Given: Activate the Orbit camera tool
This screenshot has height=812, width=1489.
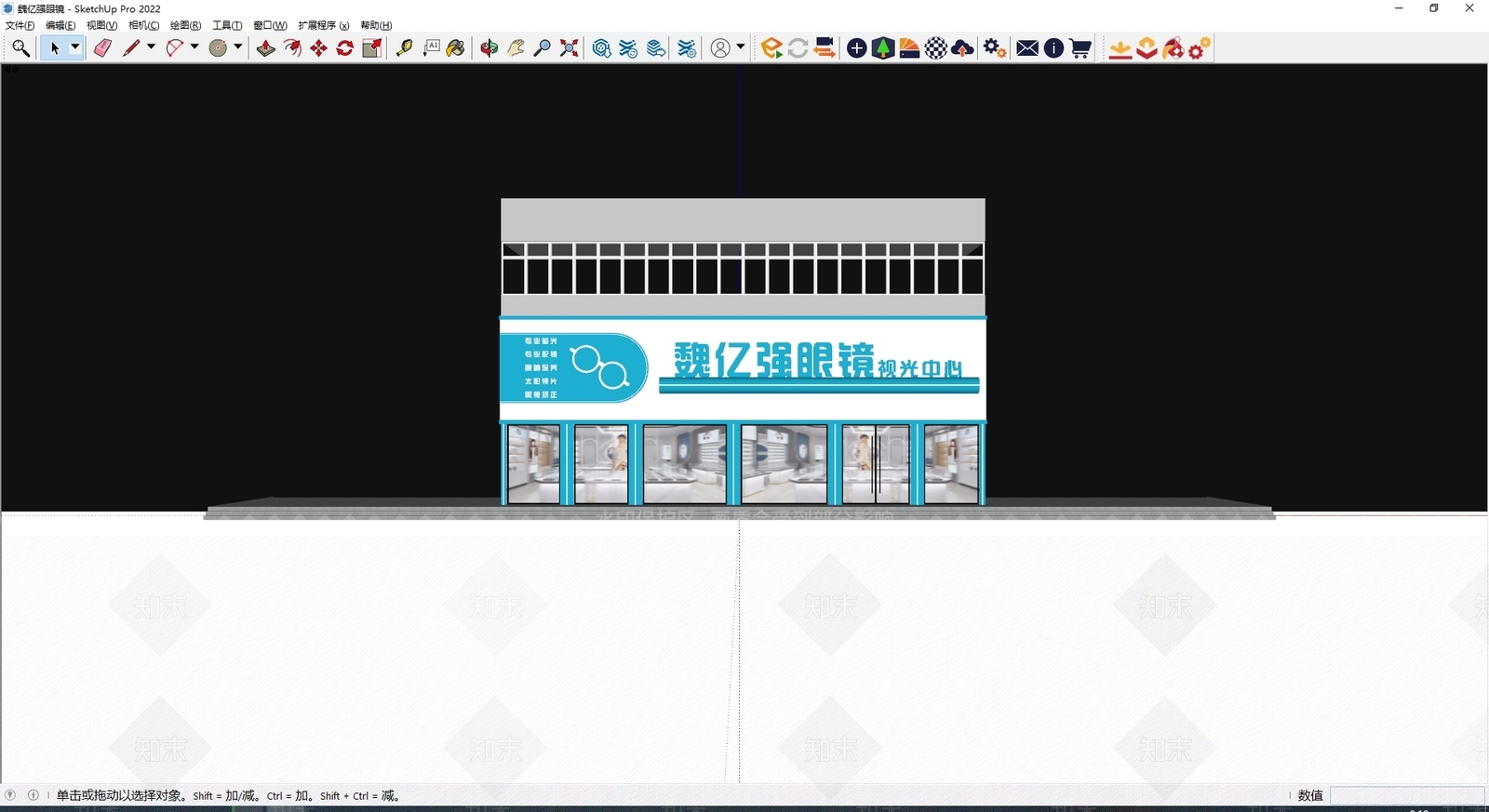Looking at the screenshot, I should coord(490,48).
